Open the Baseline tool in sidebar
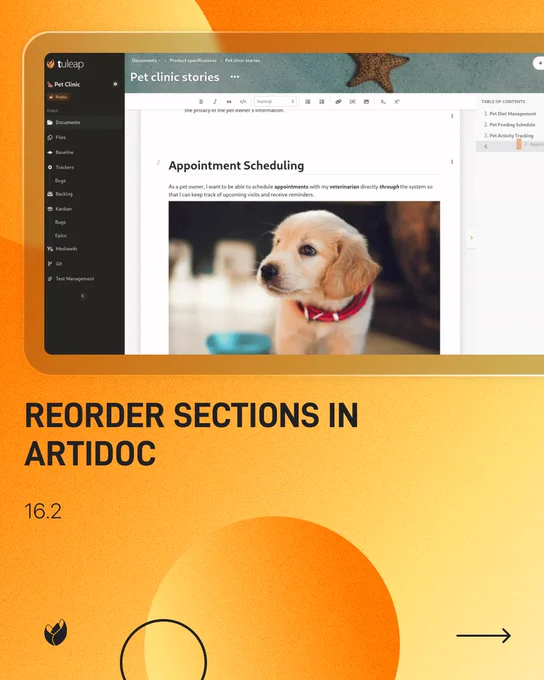The image size is (544, 680). click(x=64, y=152)
